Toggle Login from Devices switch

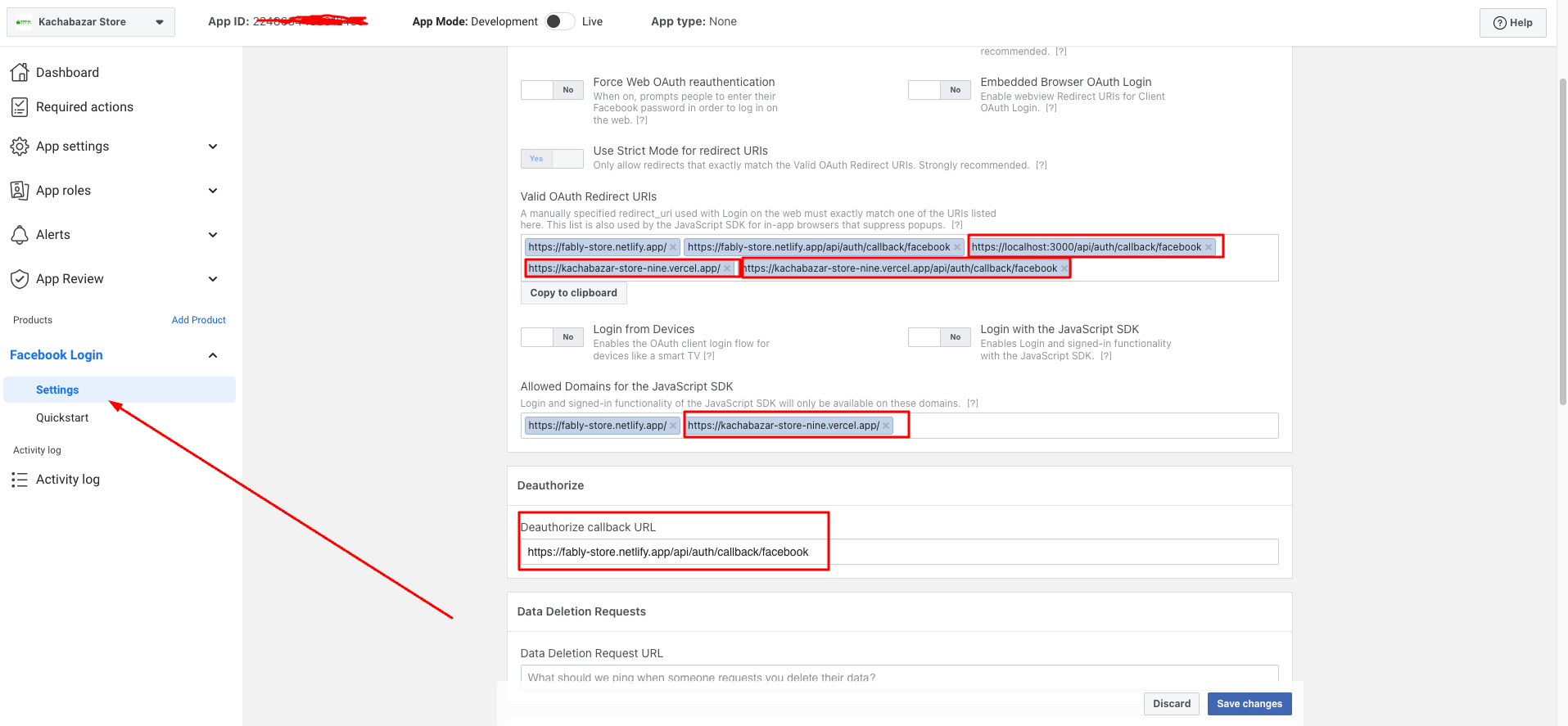tap(552, 337)
